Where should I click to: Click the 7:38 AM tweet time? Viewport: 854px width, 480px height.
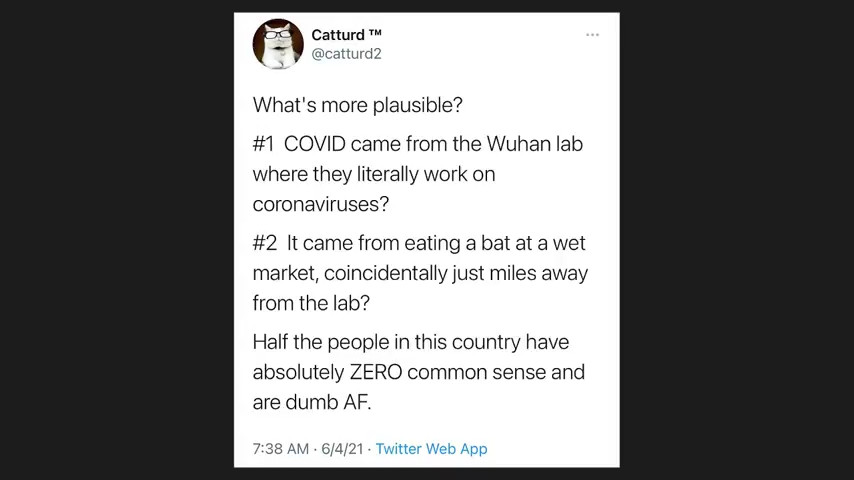(x=280, y=449)
